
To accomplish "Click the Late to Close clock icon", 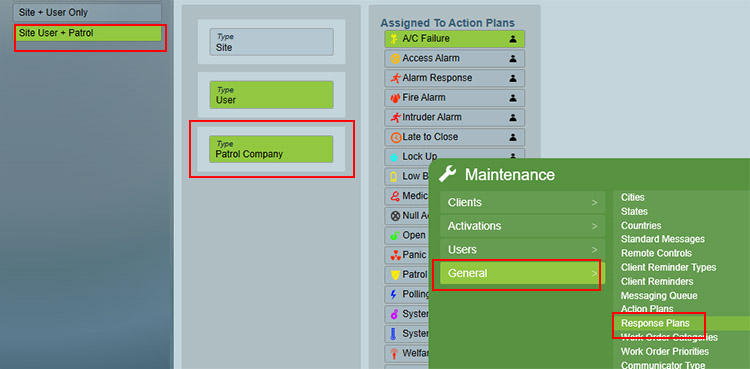I will click(x=395, y=137).
